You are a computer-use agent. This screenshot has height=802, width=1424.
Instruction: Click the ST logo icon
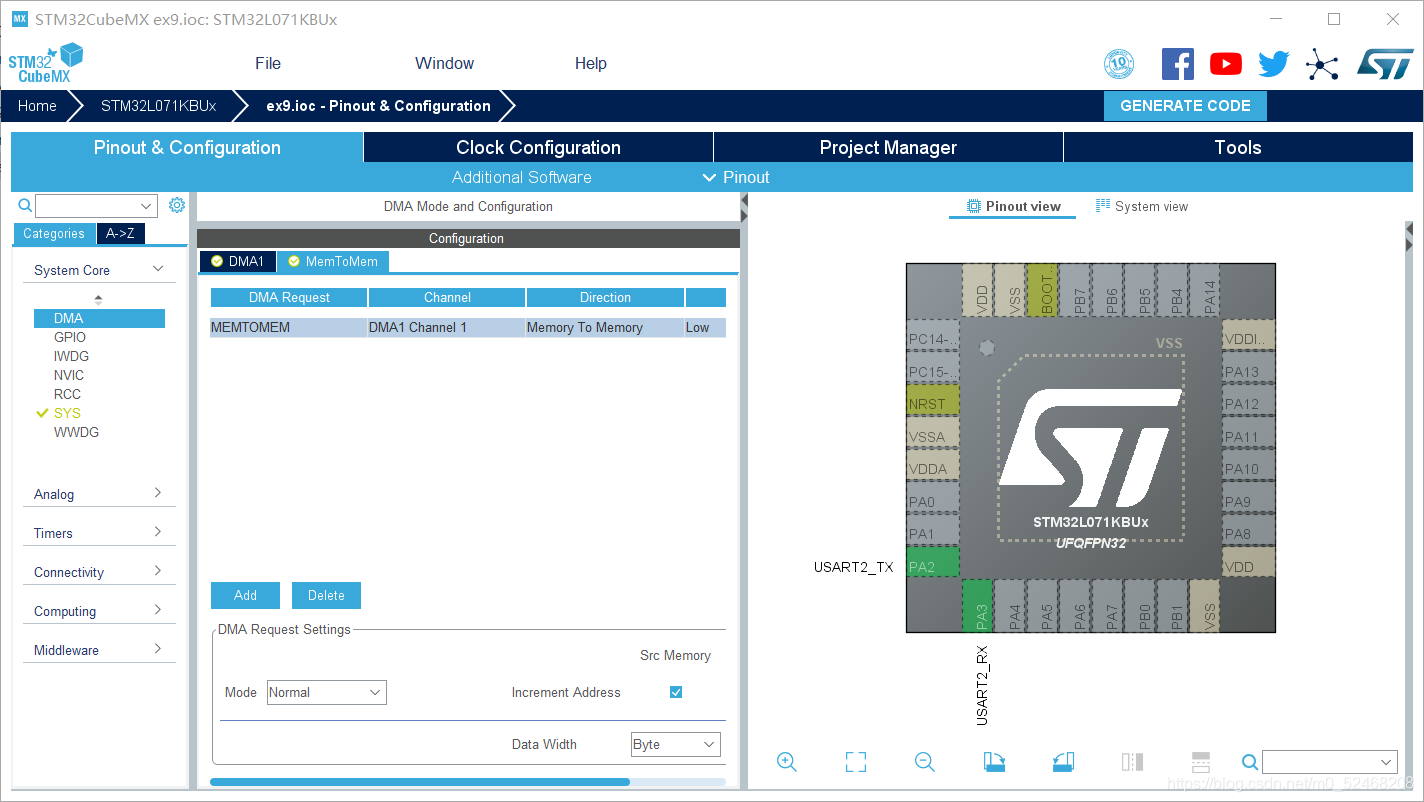[1385, 64]
